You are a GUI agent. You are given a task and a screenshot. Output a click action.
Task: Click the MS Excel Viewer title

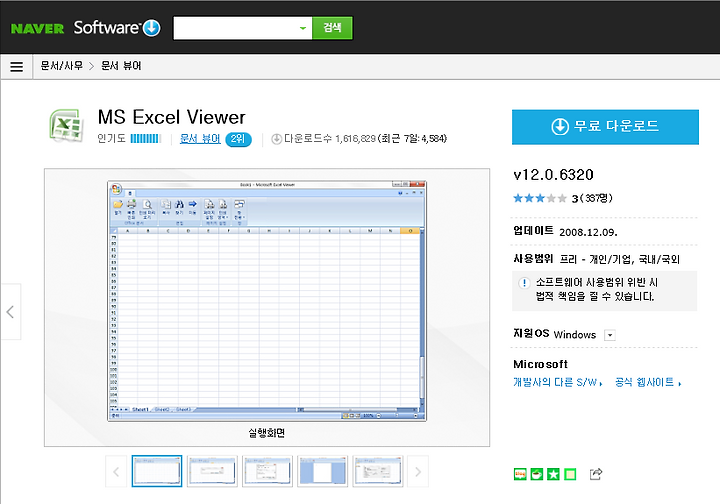(x=172, y=118)
